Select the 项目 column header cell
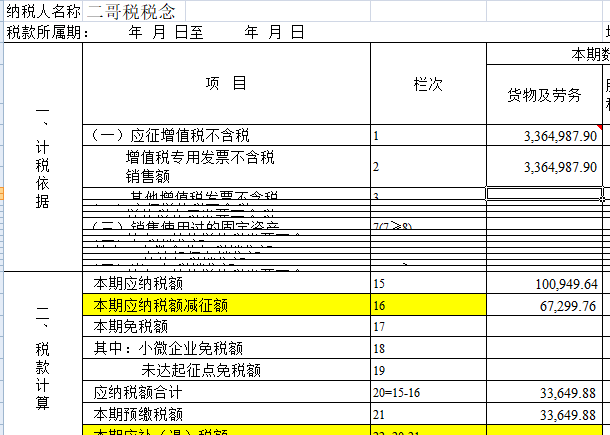 tap(225, 84)
